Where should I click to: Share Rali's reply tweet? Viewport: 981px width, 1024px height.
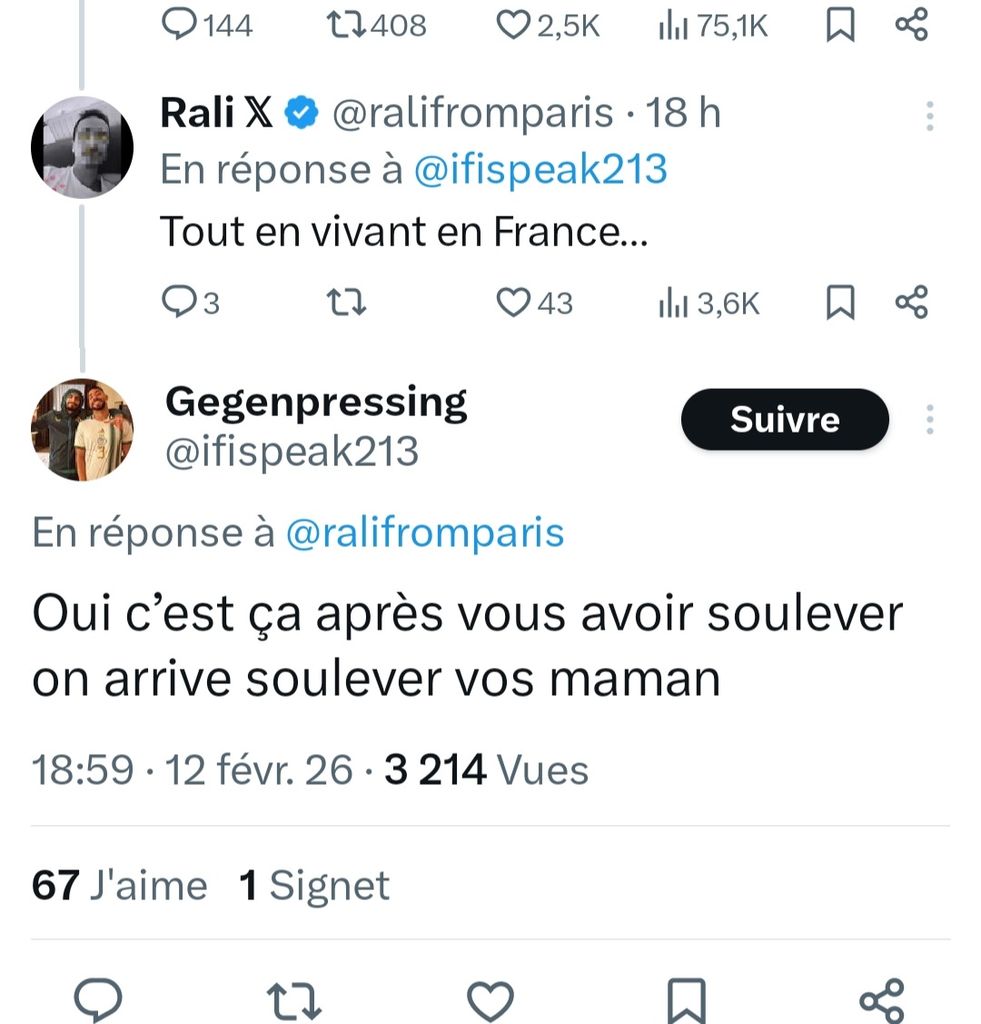point(909,302)
